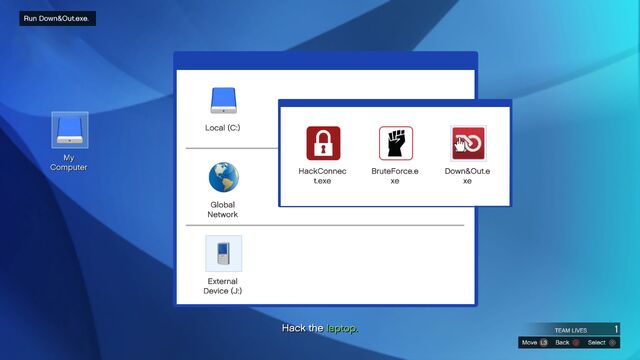Click the Down&Out.exe file name label
The image size is (640, 360).
click(x=467, y=176)
